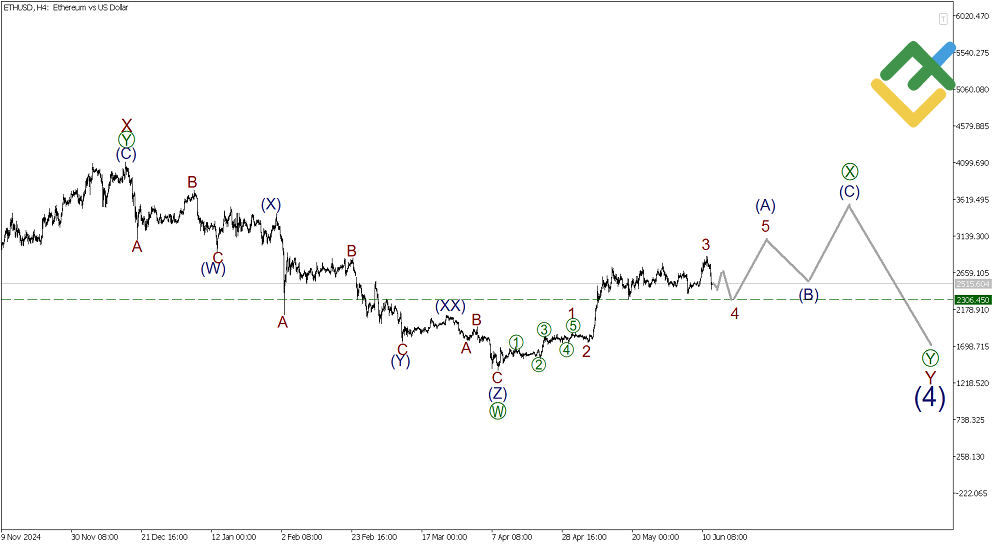This screenshot has width=1000, height=545.
Task: Select the circled green W wave marker at the April low
Action: point(497,411)
